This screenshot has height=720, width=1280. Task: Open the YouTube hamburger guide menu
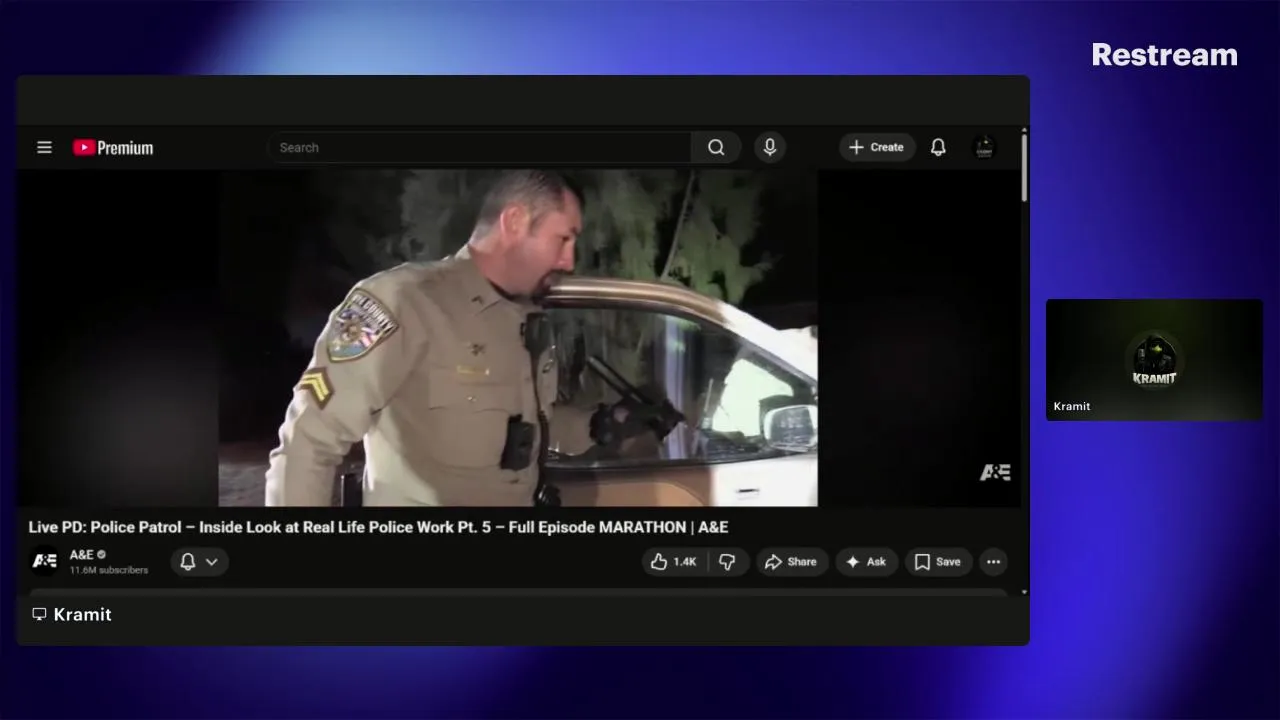[44, 147]
